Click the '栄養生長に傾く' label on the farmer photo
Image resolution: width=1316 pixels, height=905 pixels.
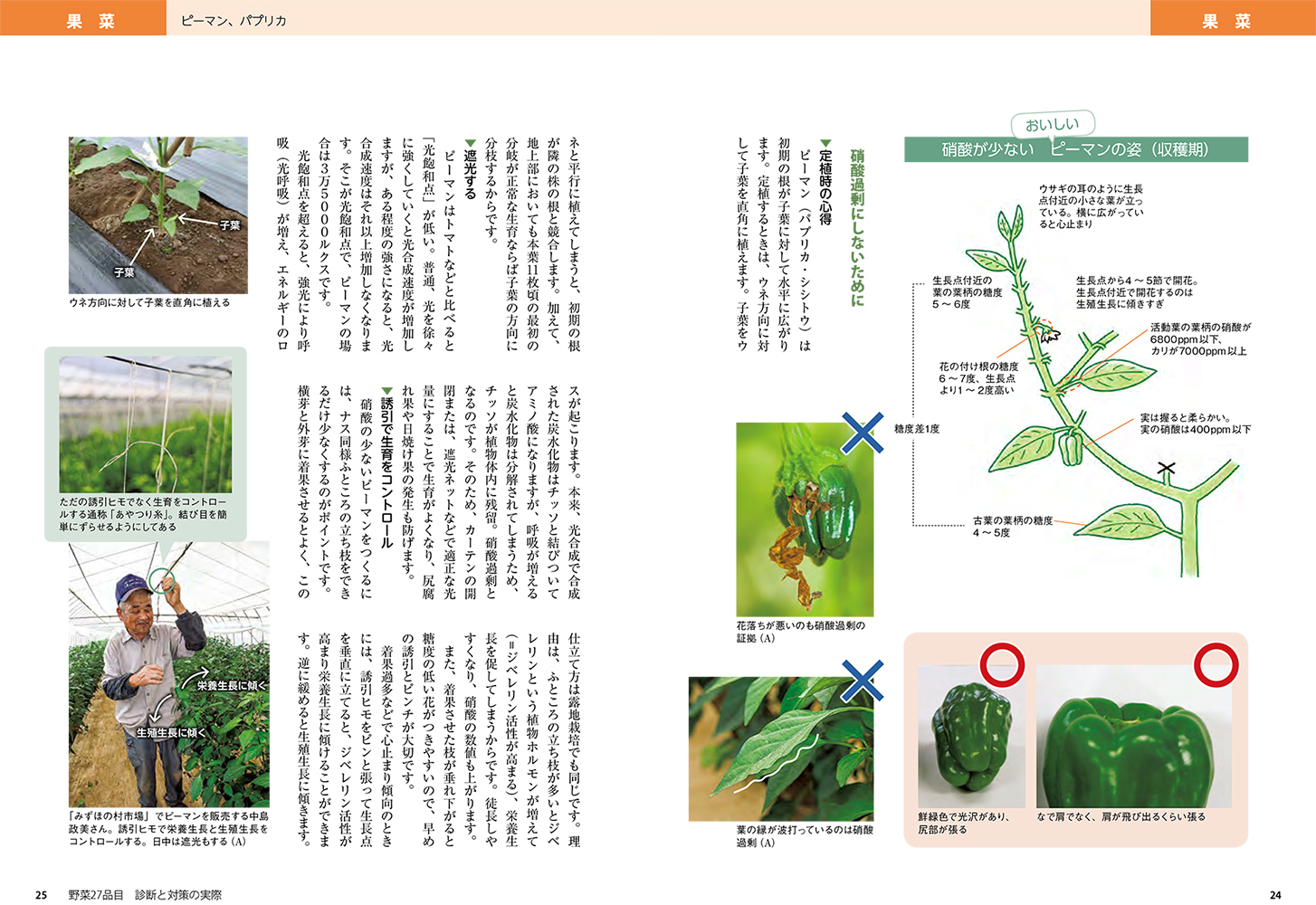[233, 686]
